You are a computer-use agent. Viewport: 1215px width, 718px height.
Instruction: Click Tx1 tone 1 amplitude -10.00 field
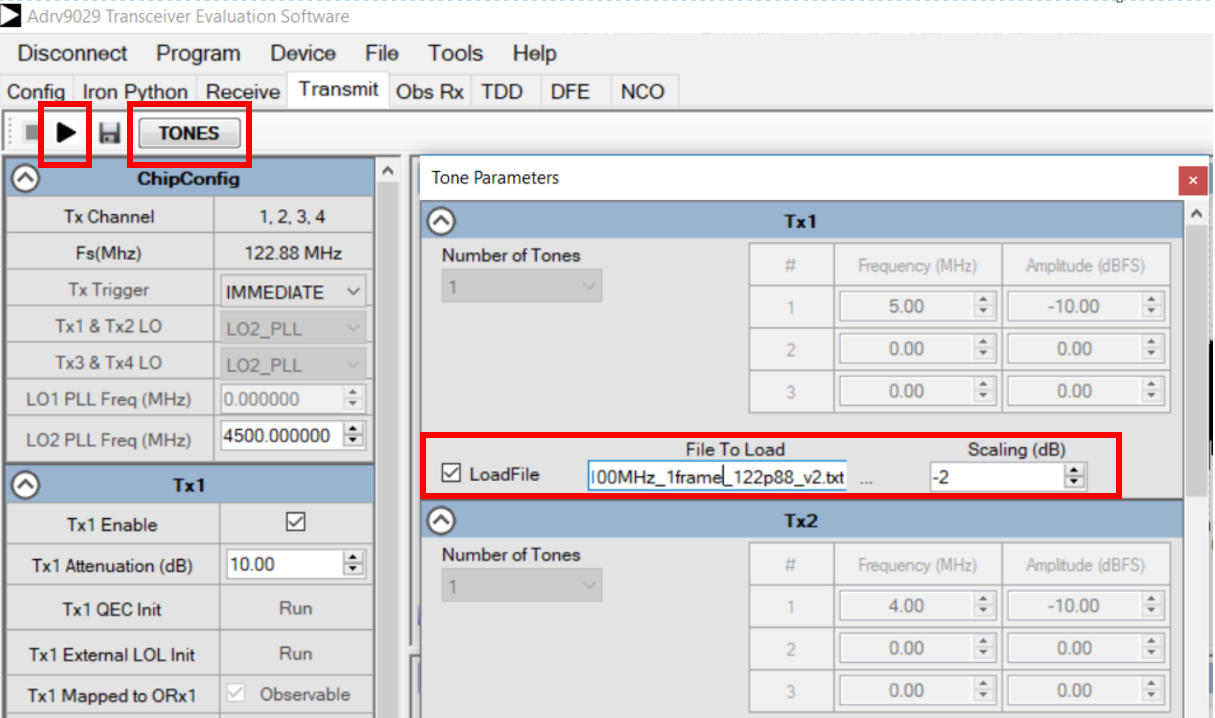[1073, 306]
